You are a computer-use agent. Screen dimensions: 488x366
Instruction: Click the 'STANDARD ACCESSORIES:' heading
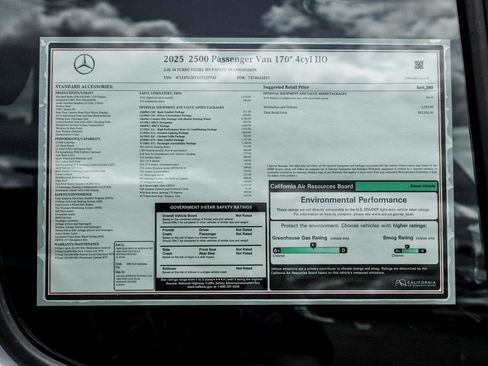tap(84, 87)
